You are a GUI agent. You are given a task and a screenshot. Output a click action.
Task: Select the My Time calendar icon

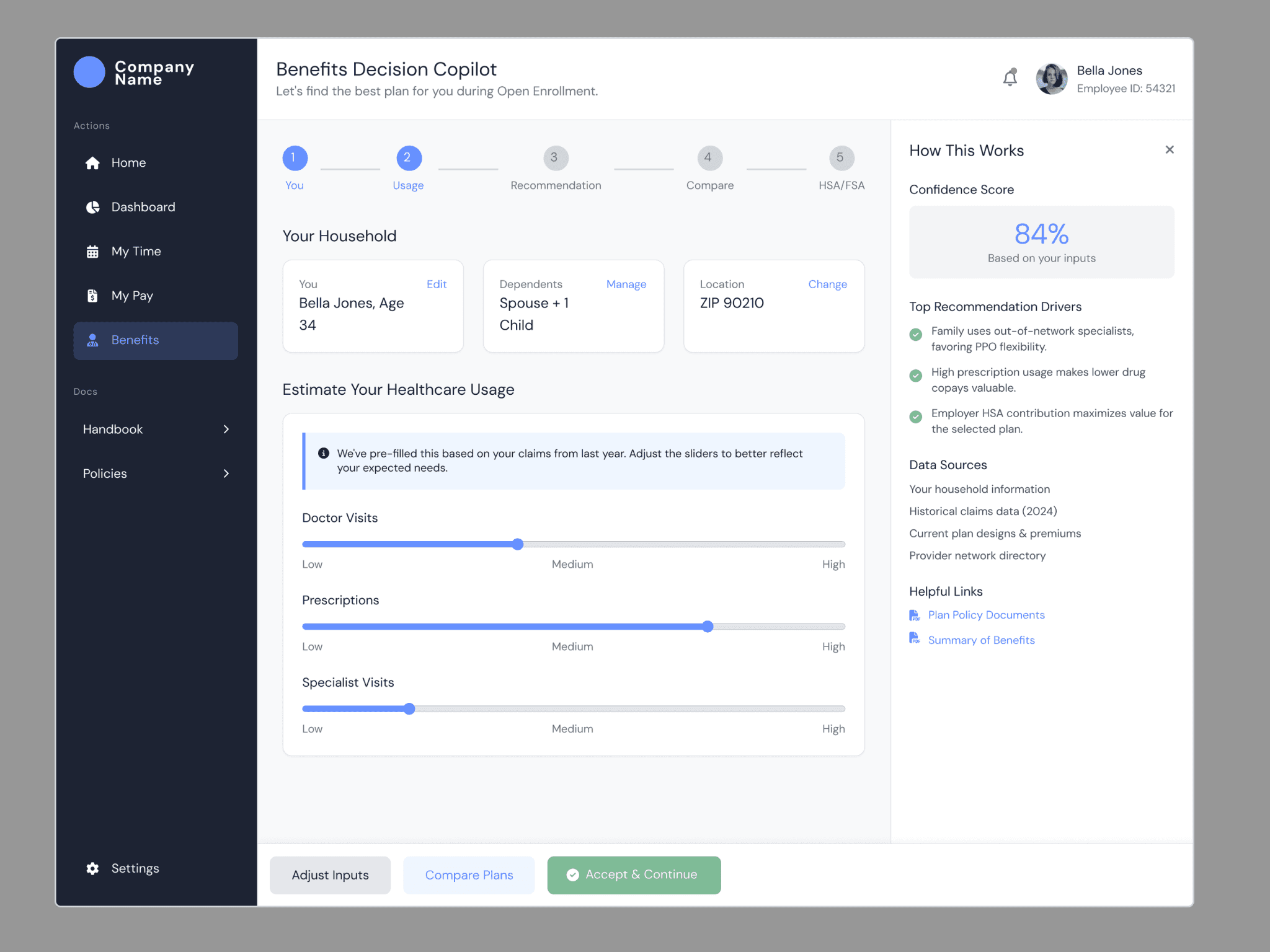pyautogui.click(x=92, y=252)
